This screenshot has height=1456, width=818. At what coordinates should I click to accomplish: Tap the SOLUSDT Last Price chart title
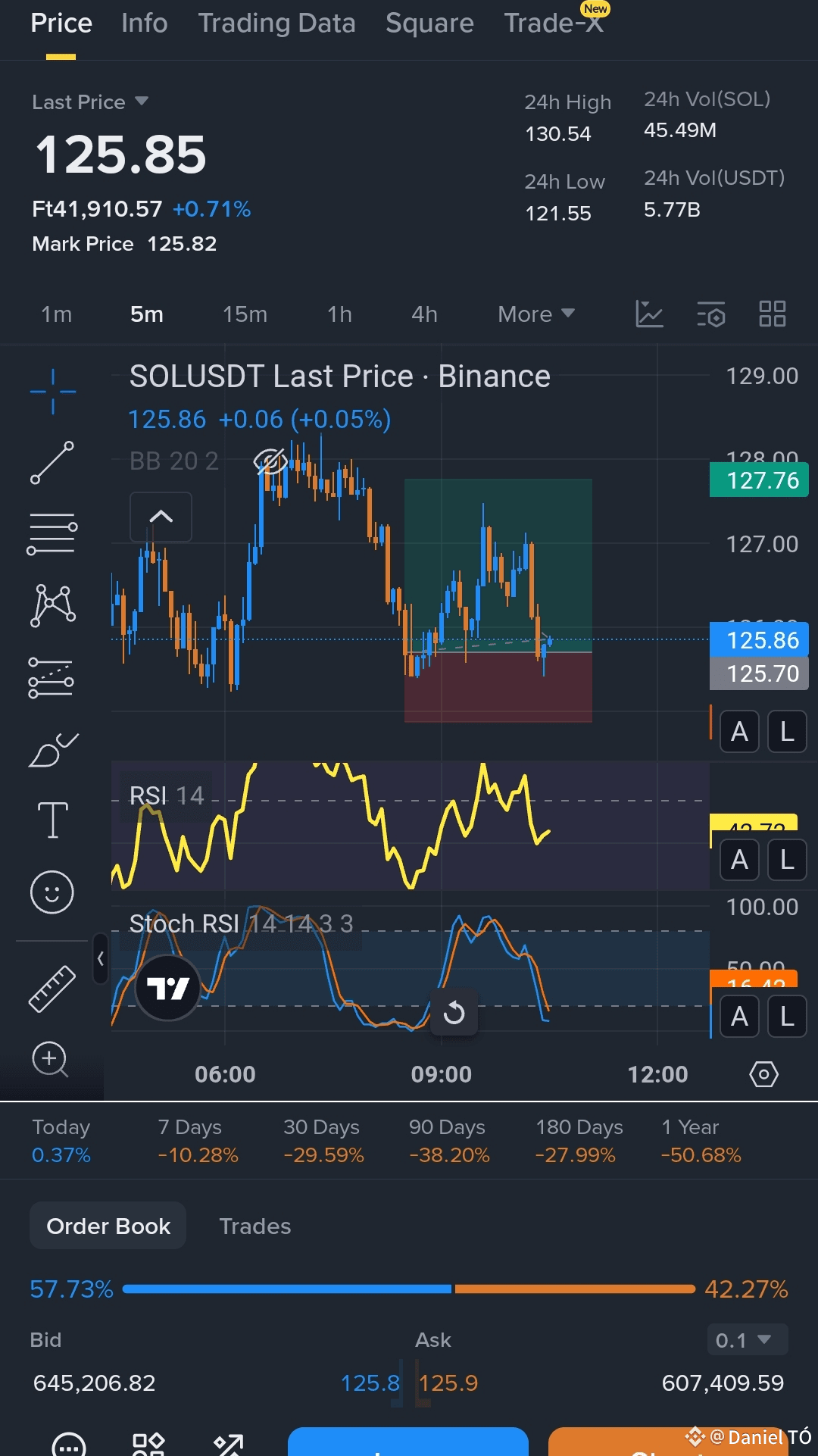(339, 376)
